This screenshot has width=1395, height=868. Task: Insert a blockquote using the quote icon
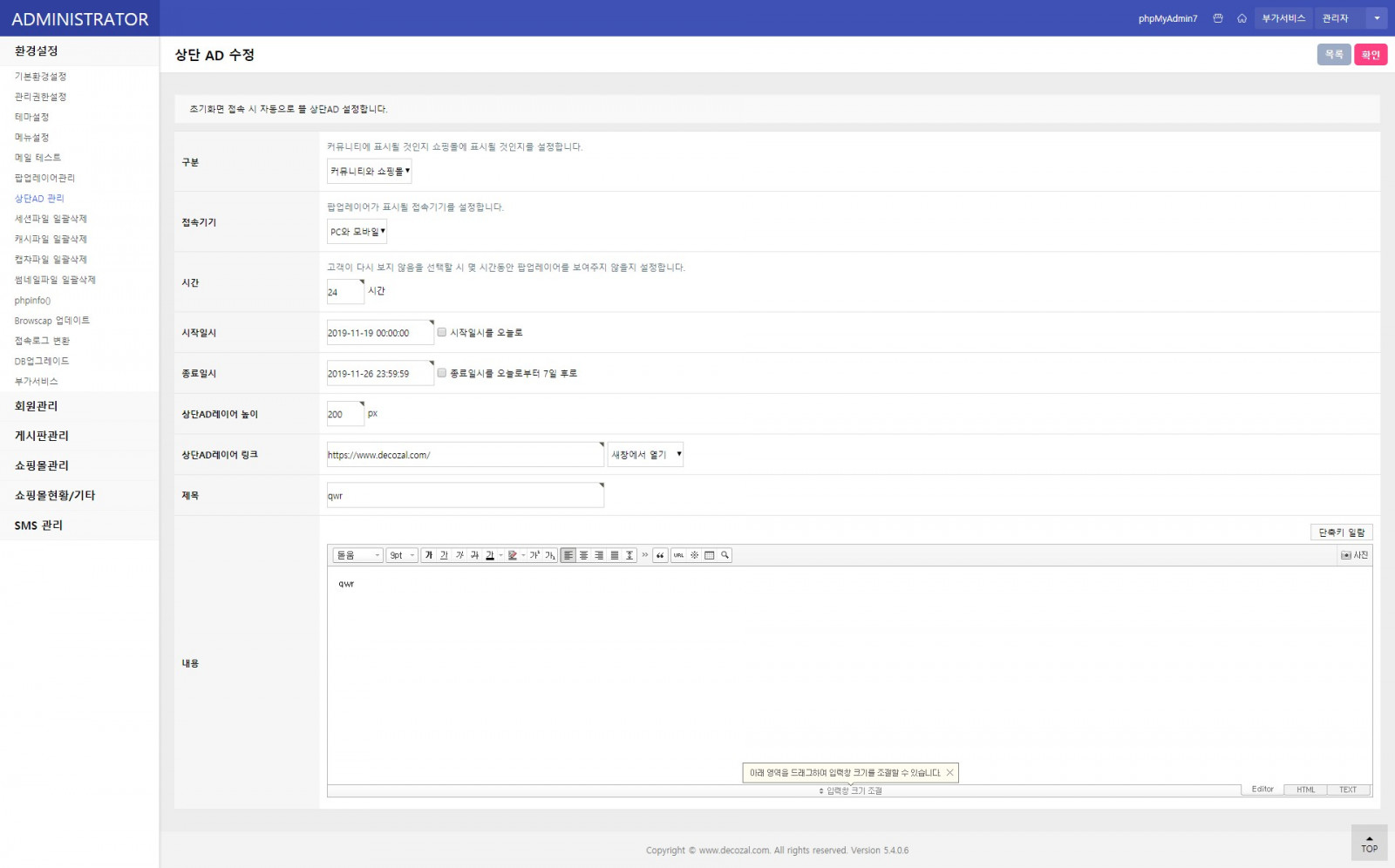pyautogui.click(x=660, y=555)
